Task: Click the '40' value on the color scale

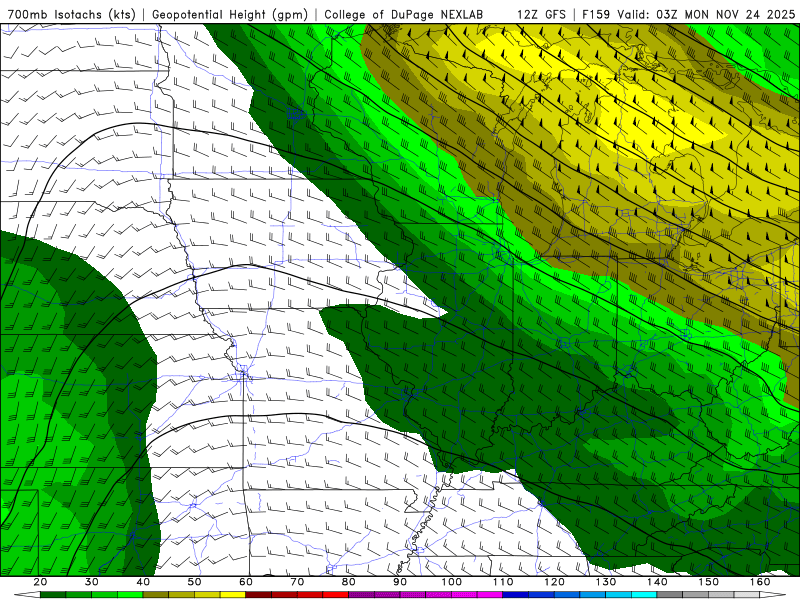Action: tap(143, 582)
